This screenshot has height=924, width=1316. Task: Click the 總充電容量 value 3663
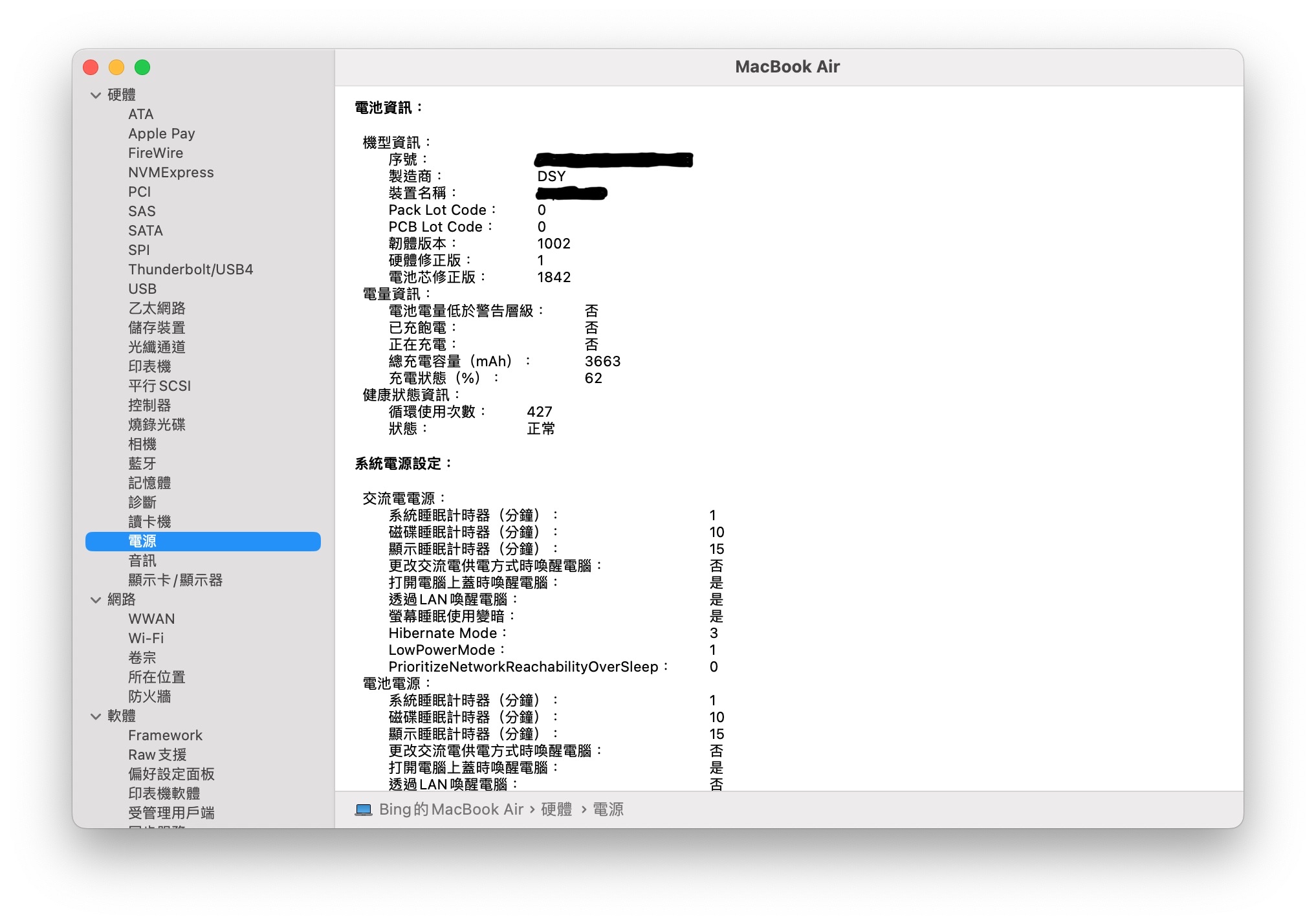click(x=602, y=362)
